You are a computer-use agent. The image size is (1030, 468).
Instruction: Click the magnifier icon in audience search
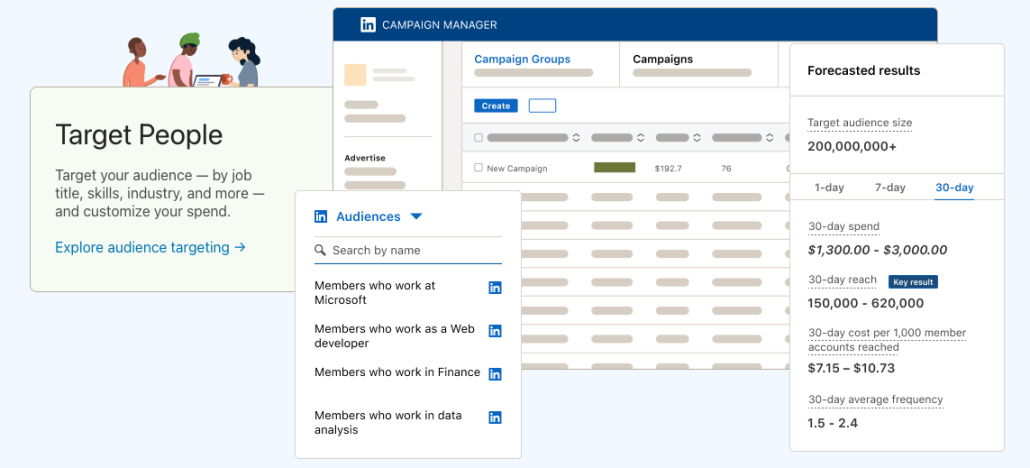pos(320,251)
